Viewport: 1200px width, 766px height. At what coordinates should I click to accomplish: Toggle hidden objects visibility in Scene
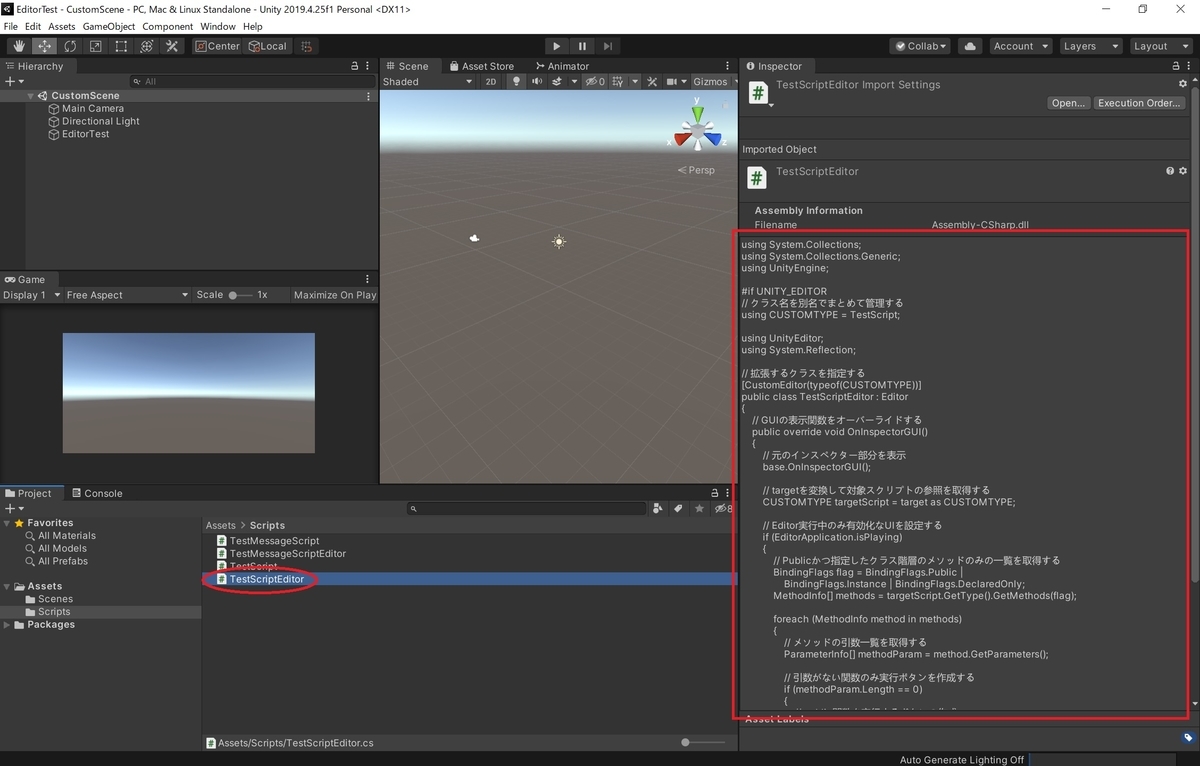595,82
